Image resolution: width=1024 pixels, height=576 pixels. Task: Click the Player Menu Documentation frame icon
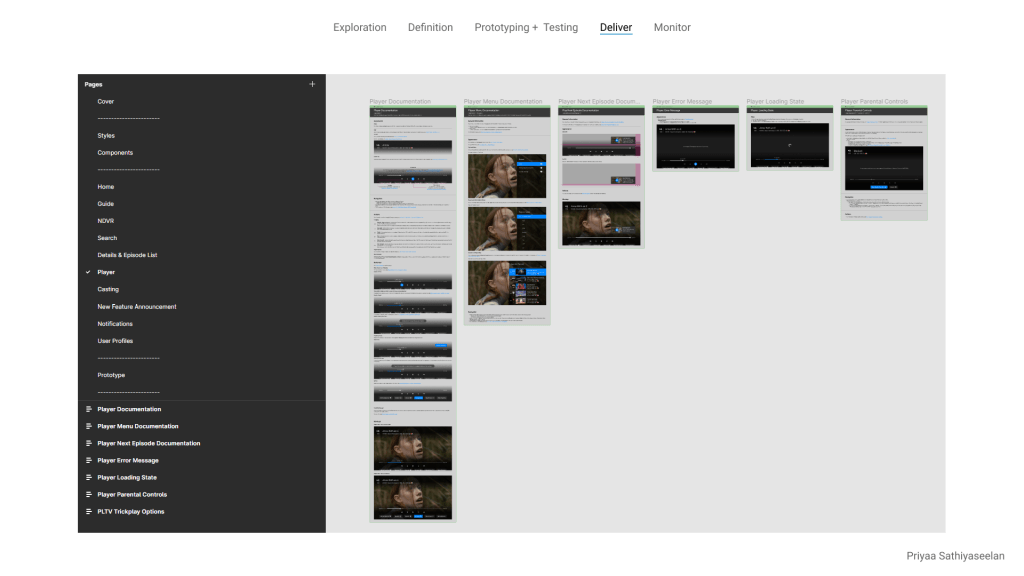click(88, 426)
